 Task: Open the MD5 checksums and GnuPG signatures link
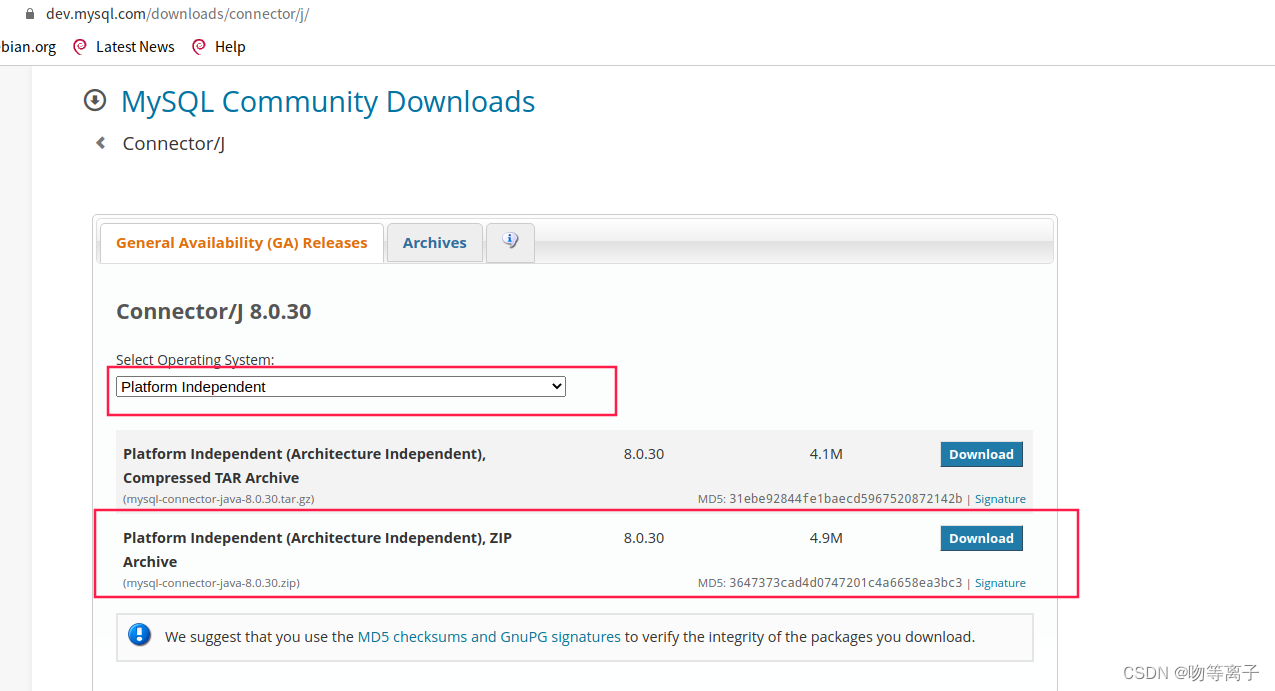coord(489,636)
